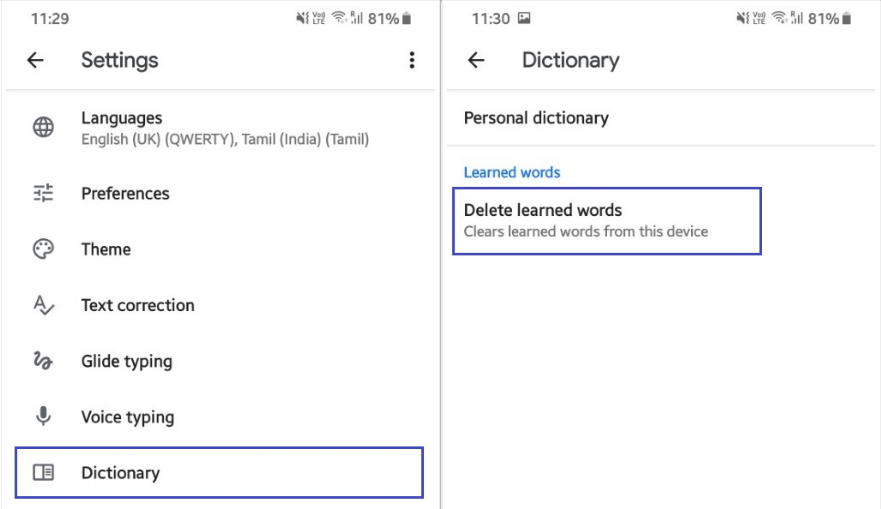
Task: Open Text correction settings
Action: [219, 305]
